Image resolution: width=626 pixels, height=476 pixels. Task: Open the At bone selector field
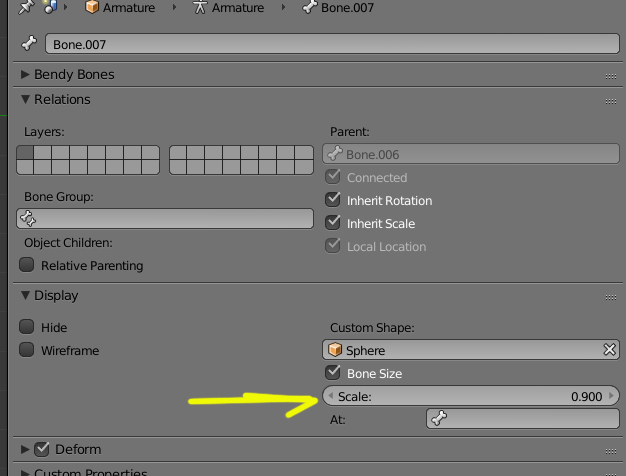[x=523, y=418]
